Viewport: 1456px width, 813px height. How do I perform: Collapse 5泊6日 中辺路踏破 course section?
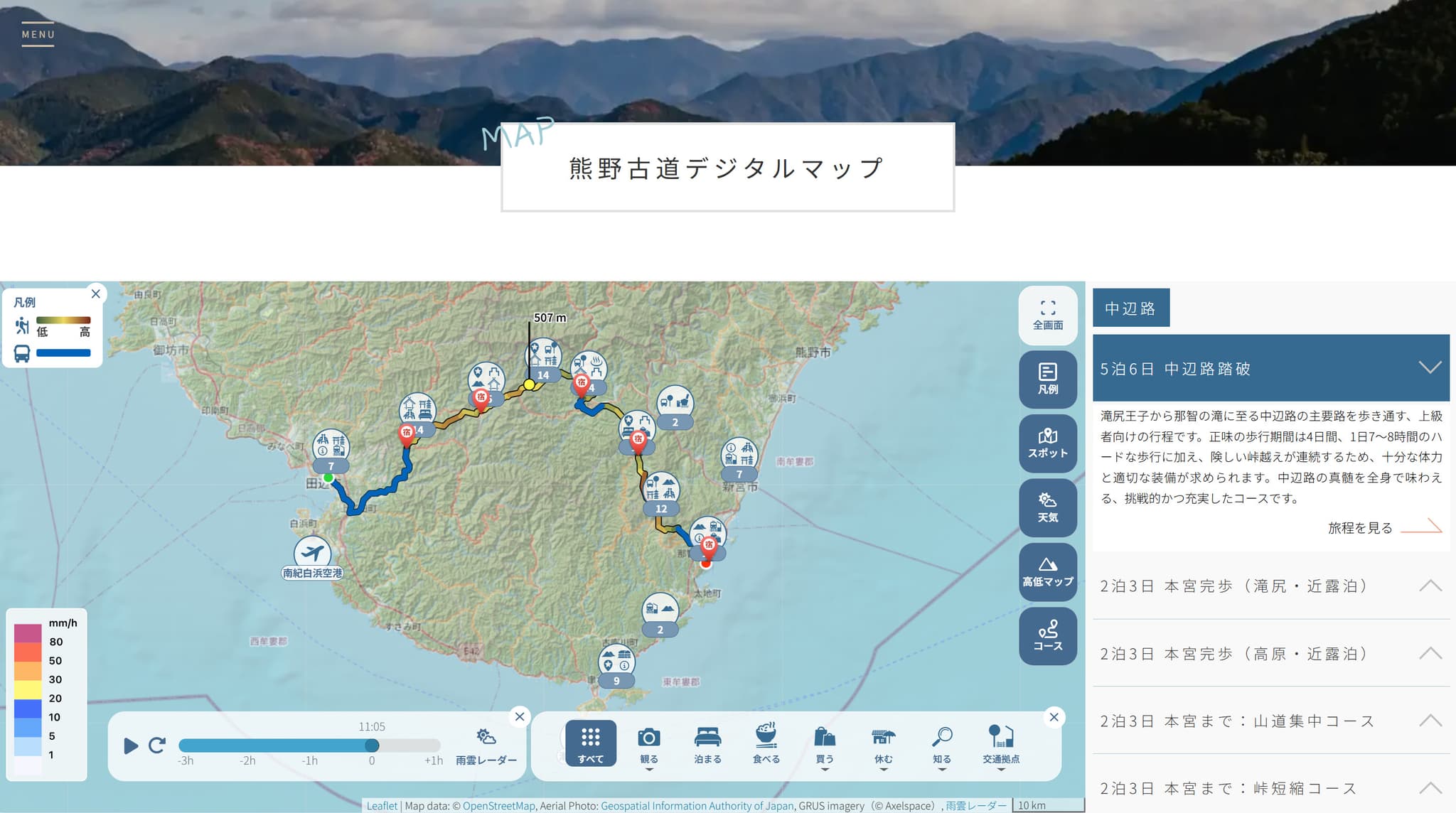coord(1430,367)
